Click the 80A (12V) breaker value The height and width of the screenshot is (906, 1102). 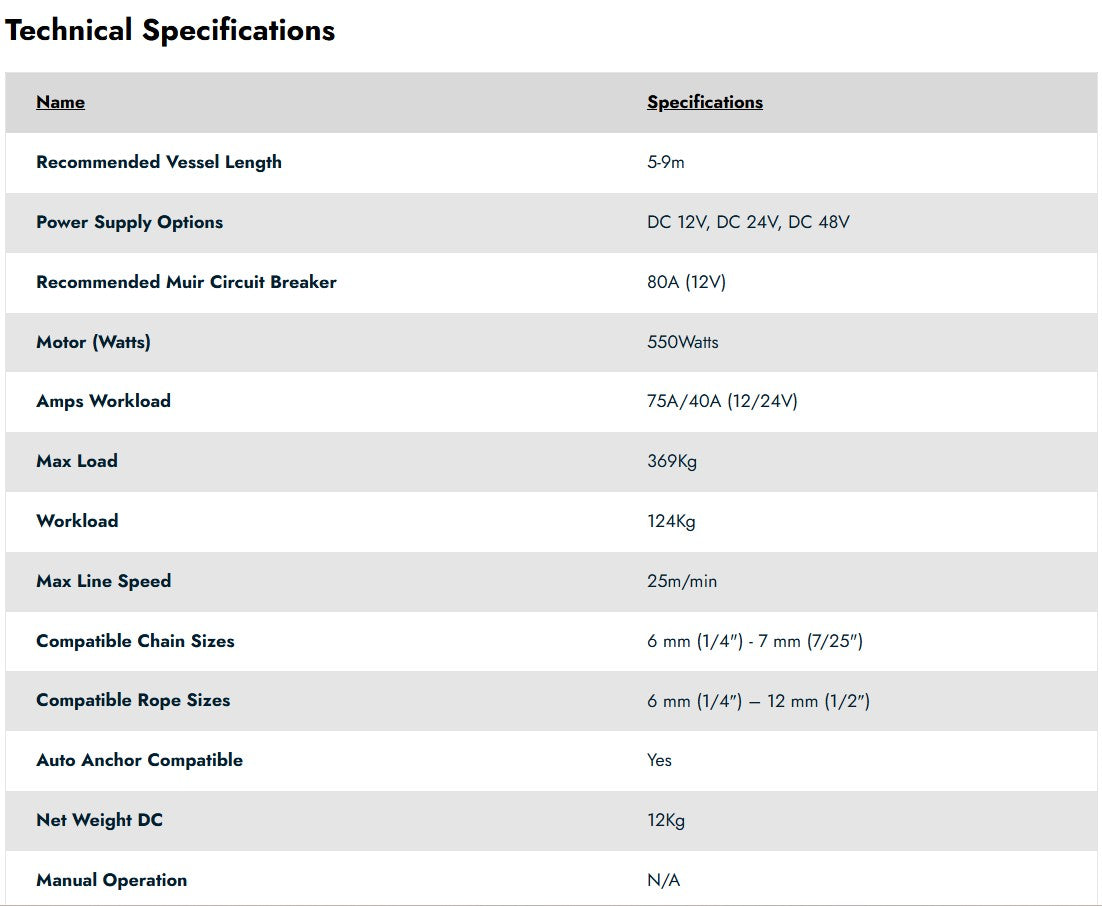pos(686,282)
